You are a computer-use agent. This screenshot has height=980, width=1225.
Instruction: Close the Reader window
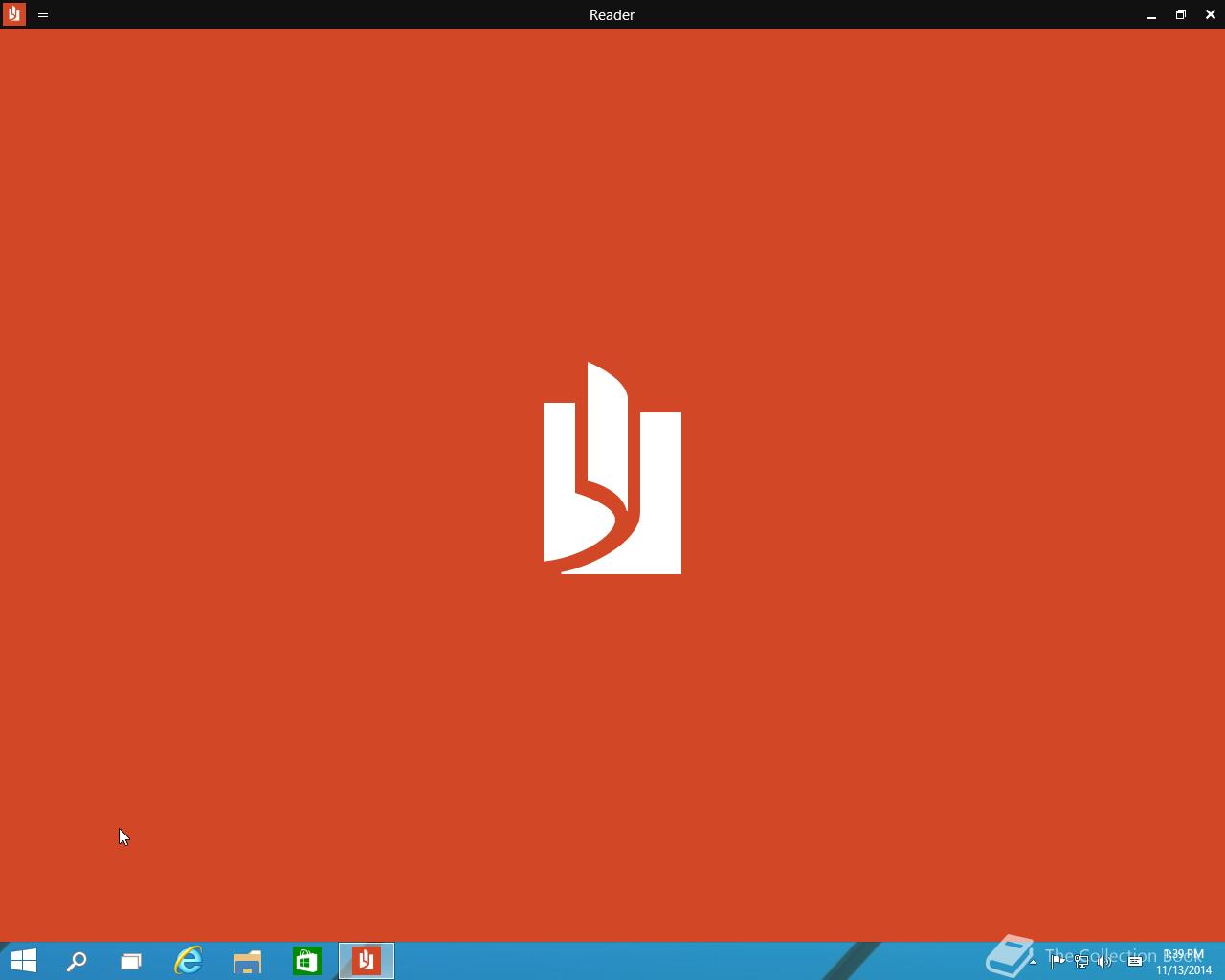1210,14
